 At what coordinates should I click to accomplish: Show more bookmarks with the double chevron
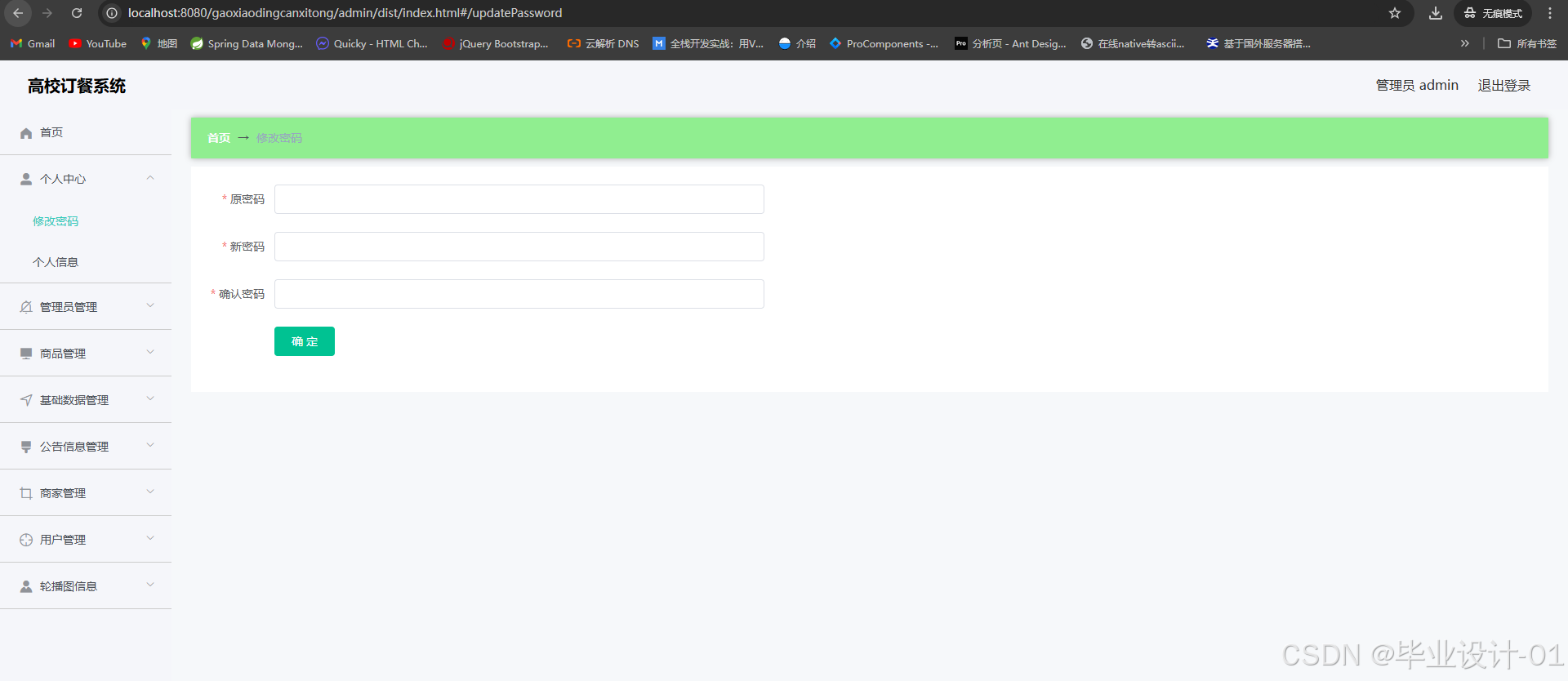pos(1465,43)
